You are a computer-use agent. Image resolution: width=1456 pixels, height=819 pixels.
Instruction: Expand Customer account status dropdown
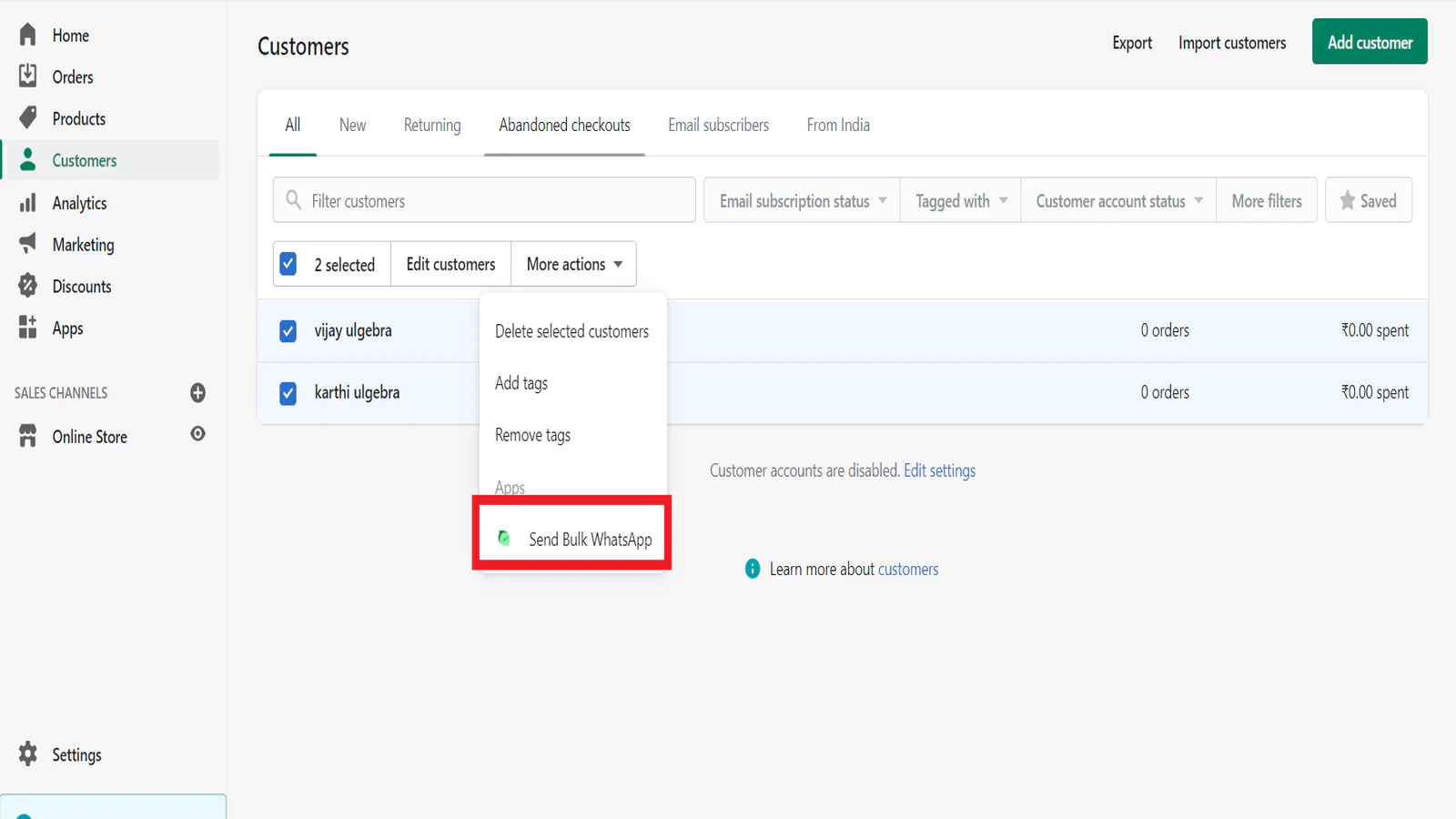[x=1118, y=201]
